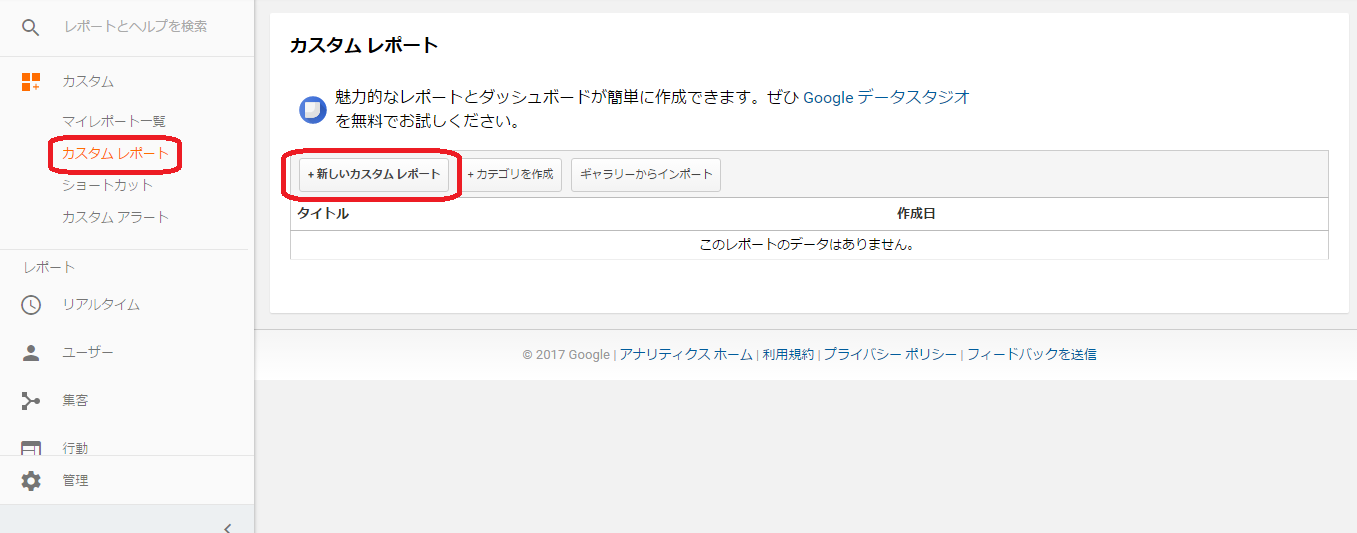Click the Google Data Studio logo icon
This screenshot has height=533, width=1357.
pyautogui.click(x=313, y=109)
